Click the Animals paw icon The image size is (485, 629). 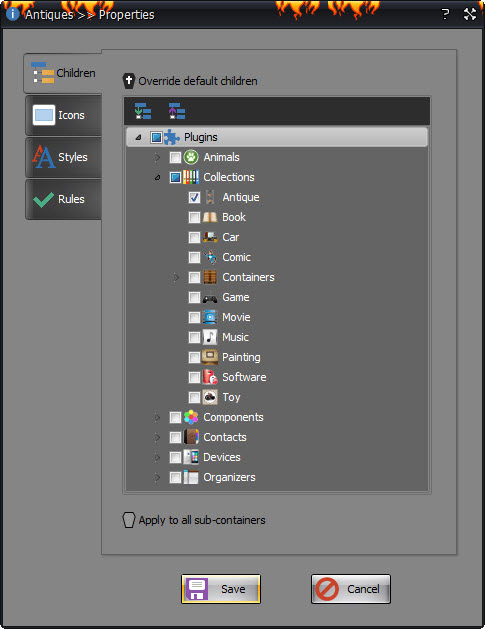tap(191, 157)
